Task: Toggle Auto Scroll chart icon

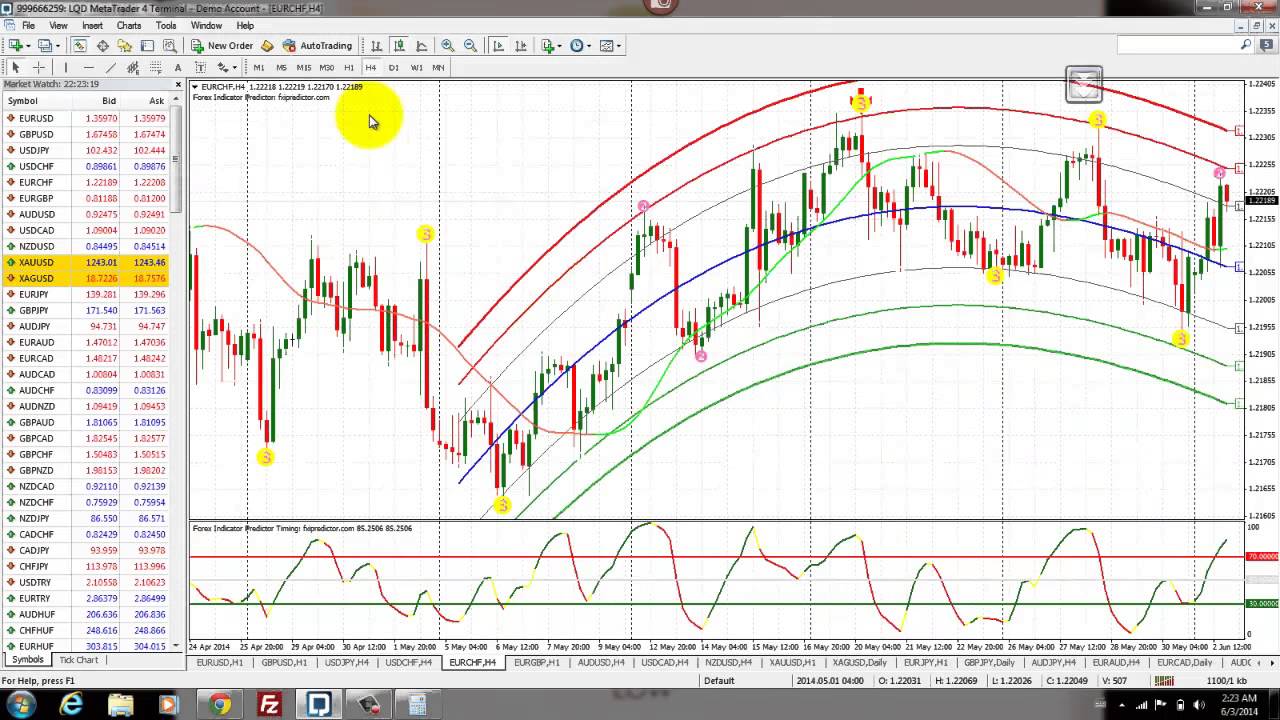Action: (498, 45)
